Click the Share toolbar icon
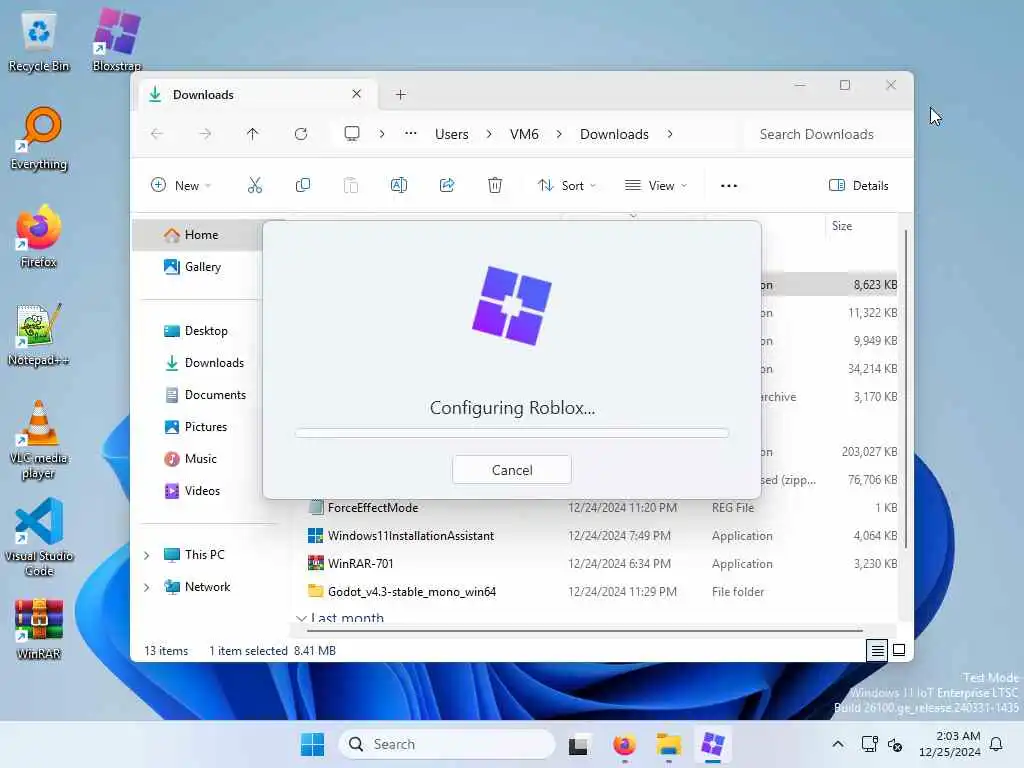The height and width of the screenshot is (768, 1024). (447, 185)
